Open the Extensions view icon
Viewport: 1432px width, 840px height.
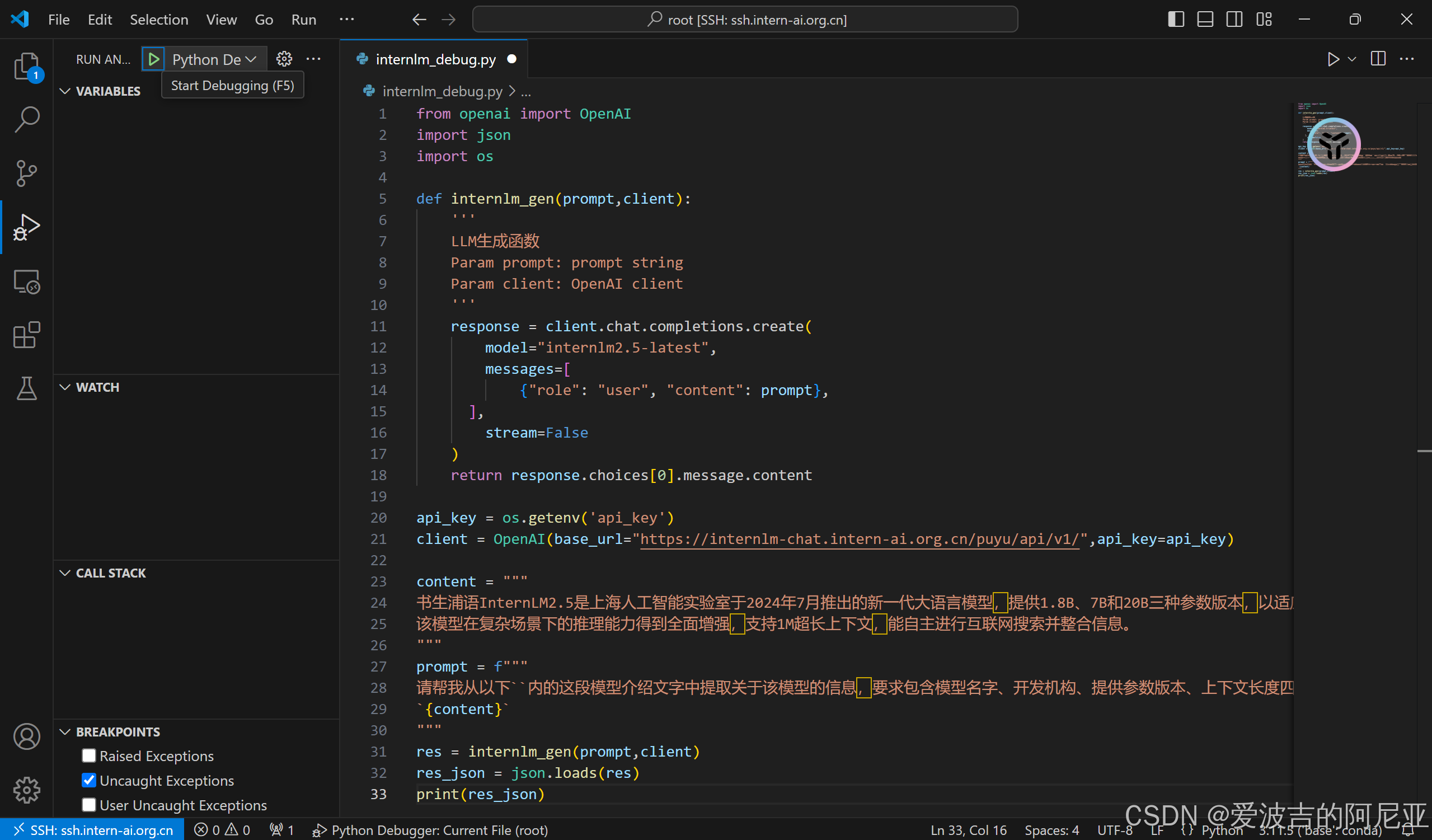coord(26,335)
